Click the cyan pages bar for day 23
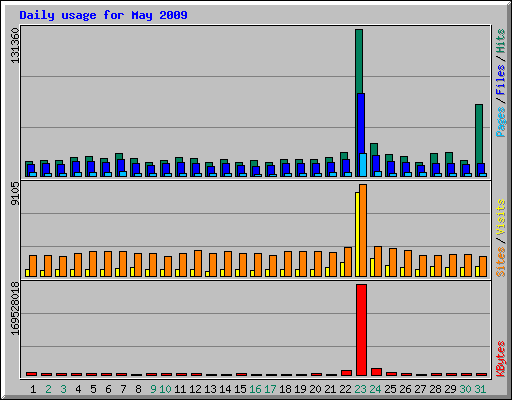This screenshot has width=512, height=400. coord(363,165)
